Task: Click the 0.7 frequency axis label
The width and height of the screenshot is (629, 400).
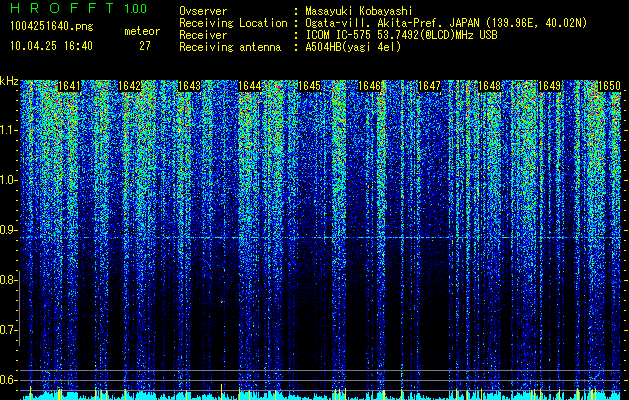Action: pyautogui.click(x=8, y=330)
